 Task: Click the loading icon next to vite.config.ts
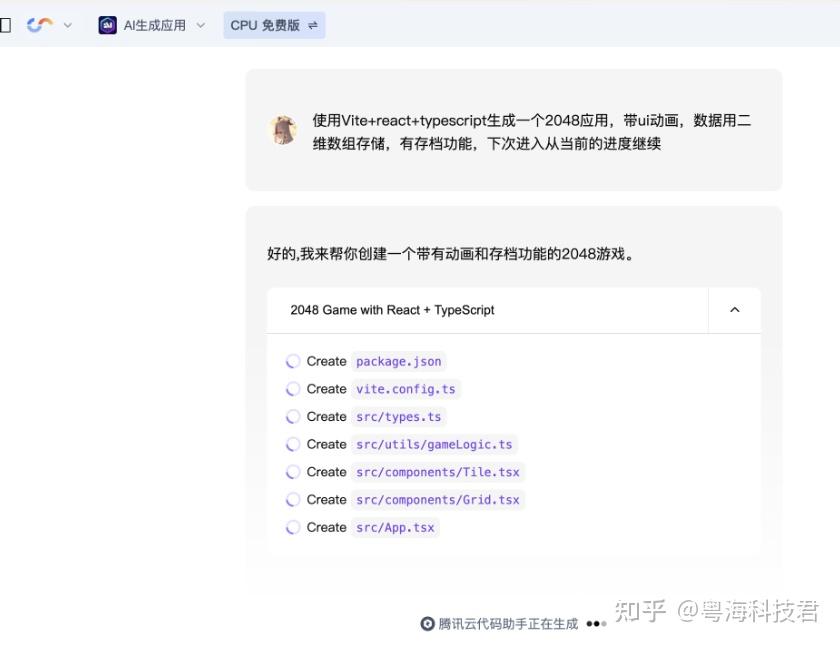point(293,389)
